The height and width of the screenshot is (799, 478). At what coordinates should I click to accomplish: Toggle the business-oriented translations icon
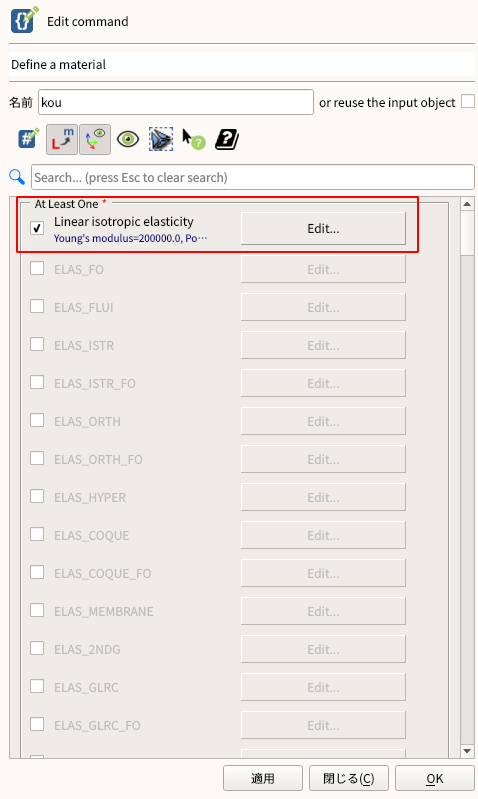pyautogui.click(x=62, y=139)
